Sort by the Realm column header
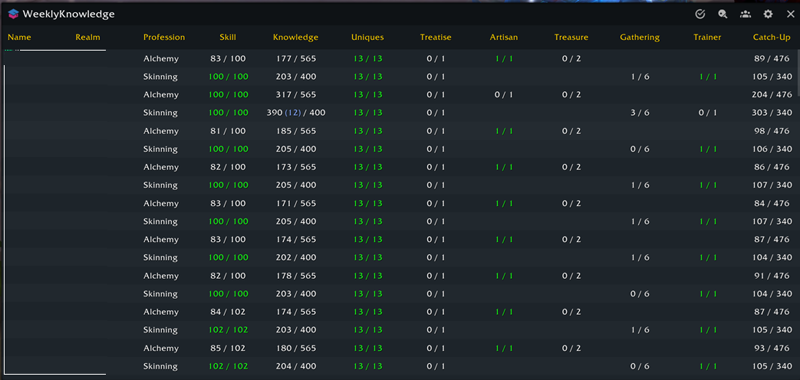The image size is (800, 380). coord(88,37)
